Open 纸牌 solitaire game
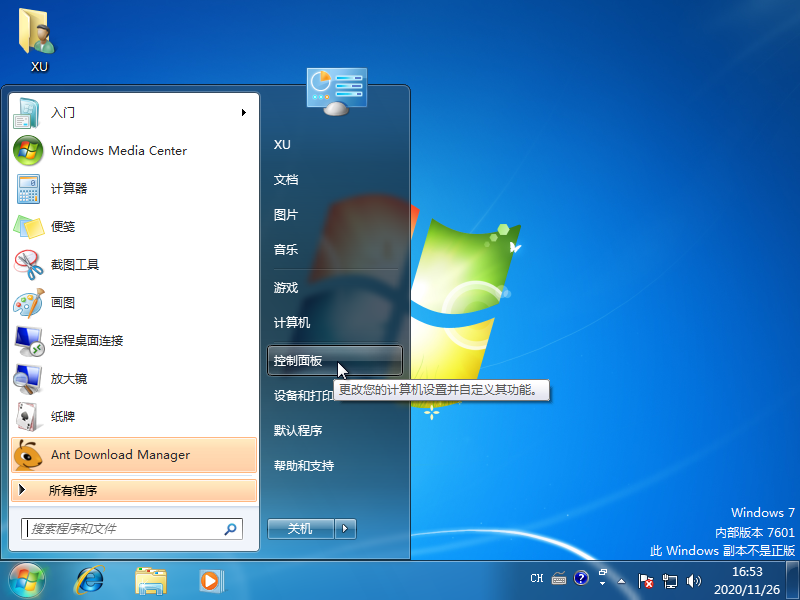800x600 pixels. (62, 417)
